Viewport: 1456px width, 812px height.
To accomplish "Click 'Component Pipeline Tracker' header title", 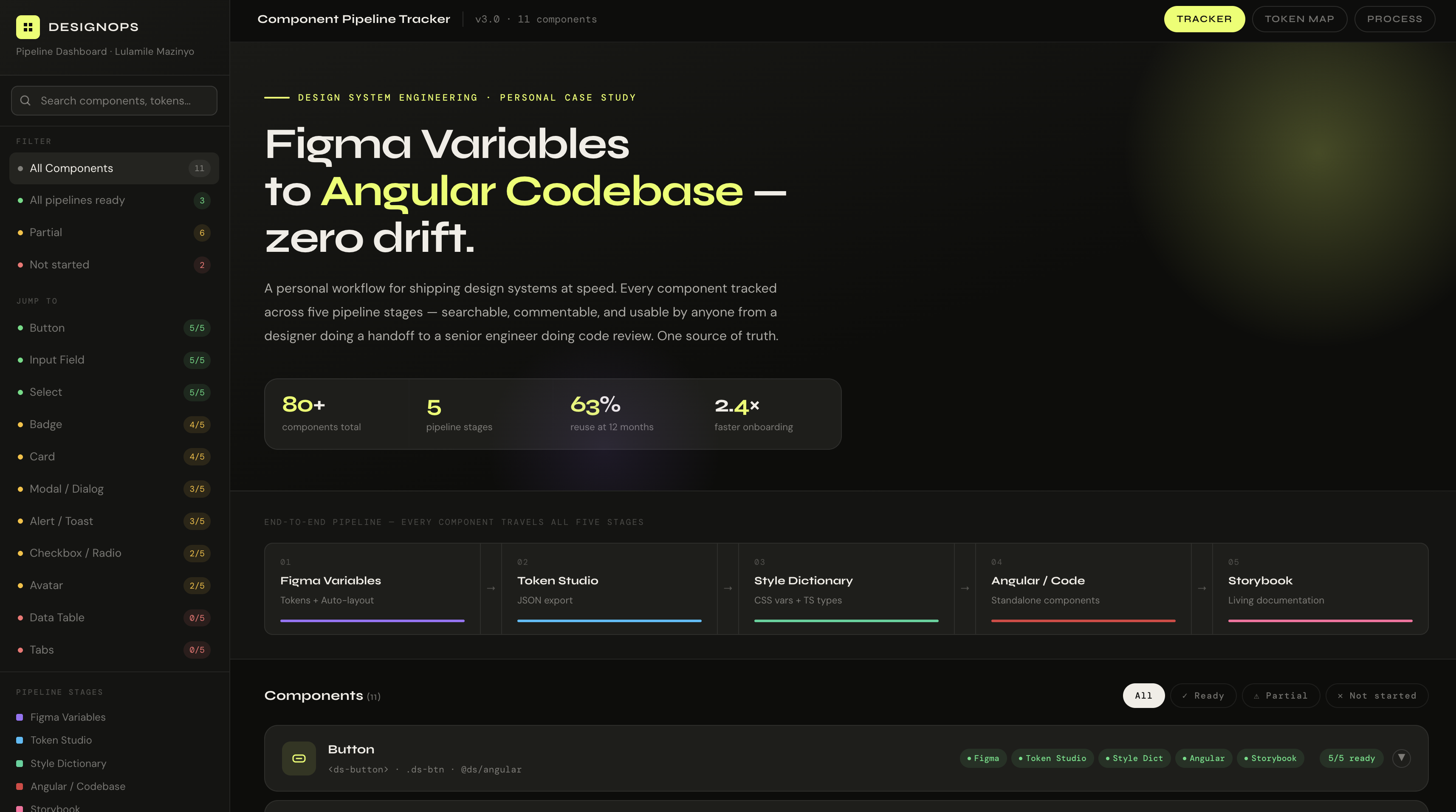I will (x=354, y=19).
